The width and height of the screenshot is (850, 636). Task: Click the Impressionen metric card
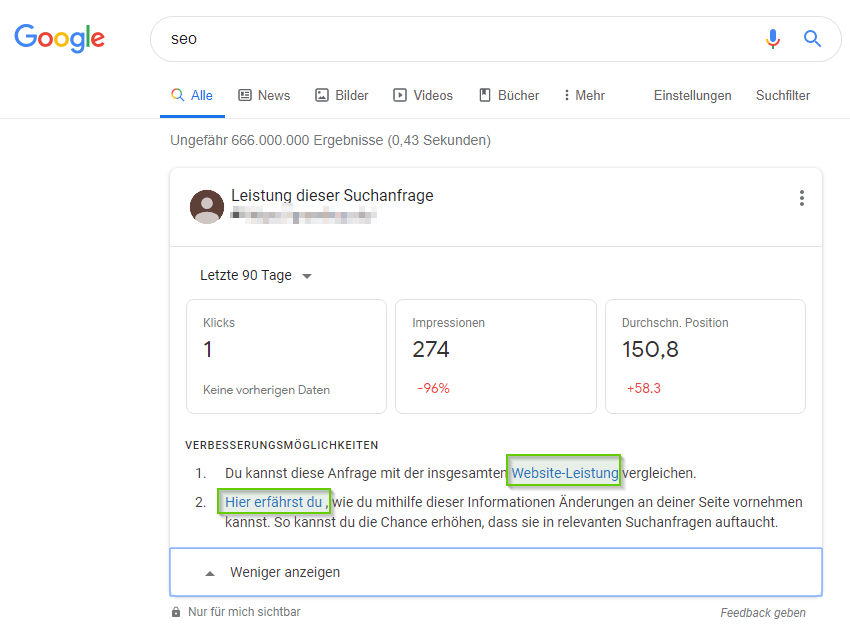pos(495,356)
